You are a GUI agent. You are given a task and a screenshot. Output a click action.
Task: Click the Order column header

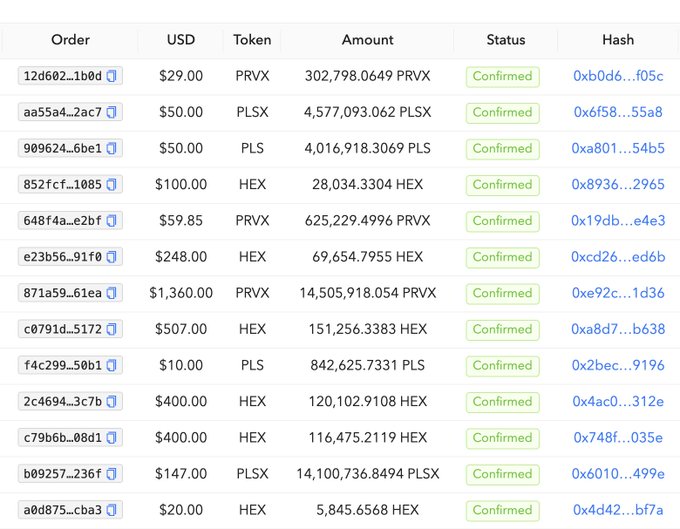(x=70, y=40)
